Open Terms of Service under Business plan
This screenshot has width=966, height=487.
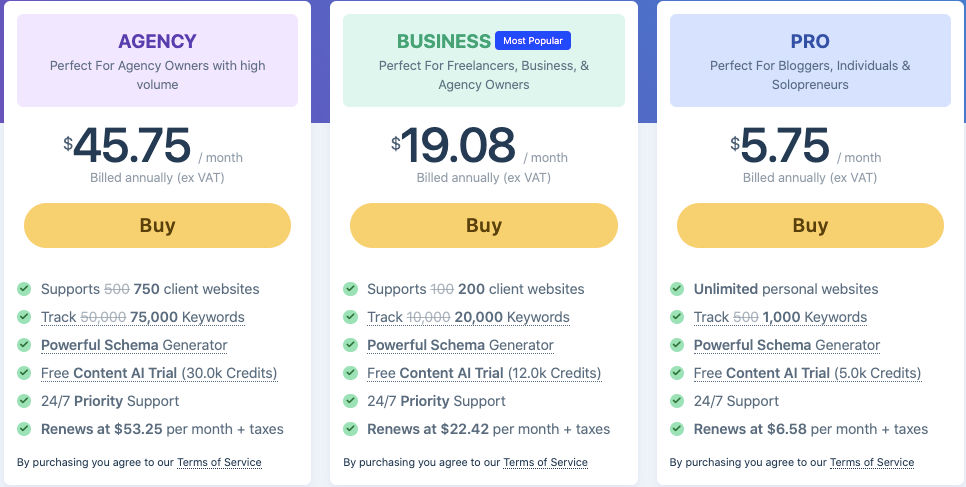click(x=545, y=462)
